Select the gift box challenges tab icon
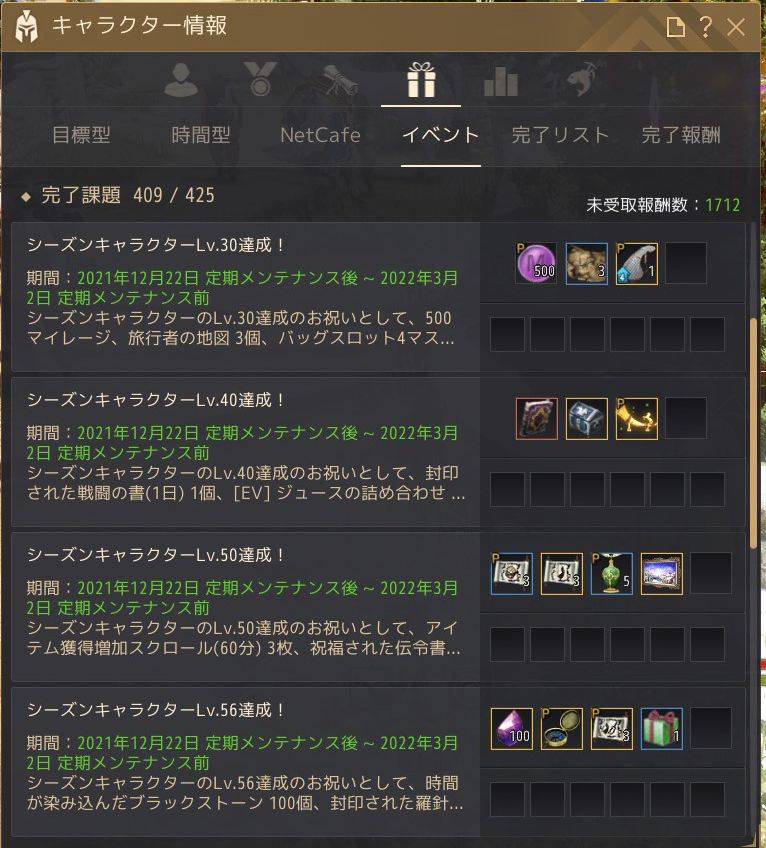This screenshot has height=848, width=766. click(421, 80)
